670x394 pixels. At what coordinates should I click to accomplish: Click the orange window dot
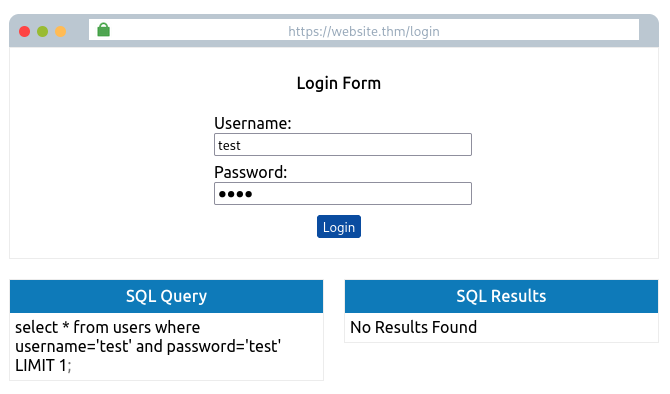(61, 32)
